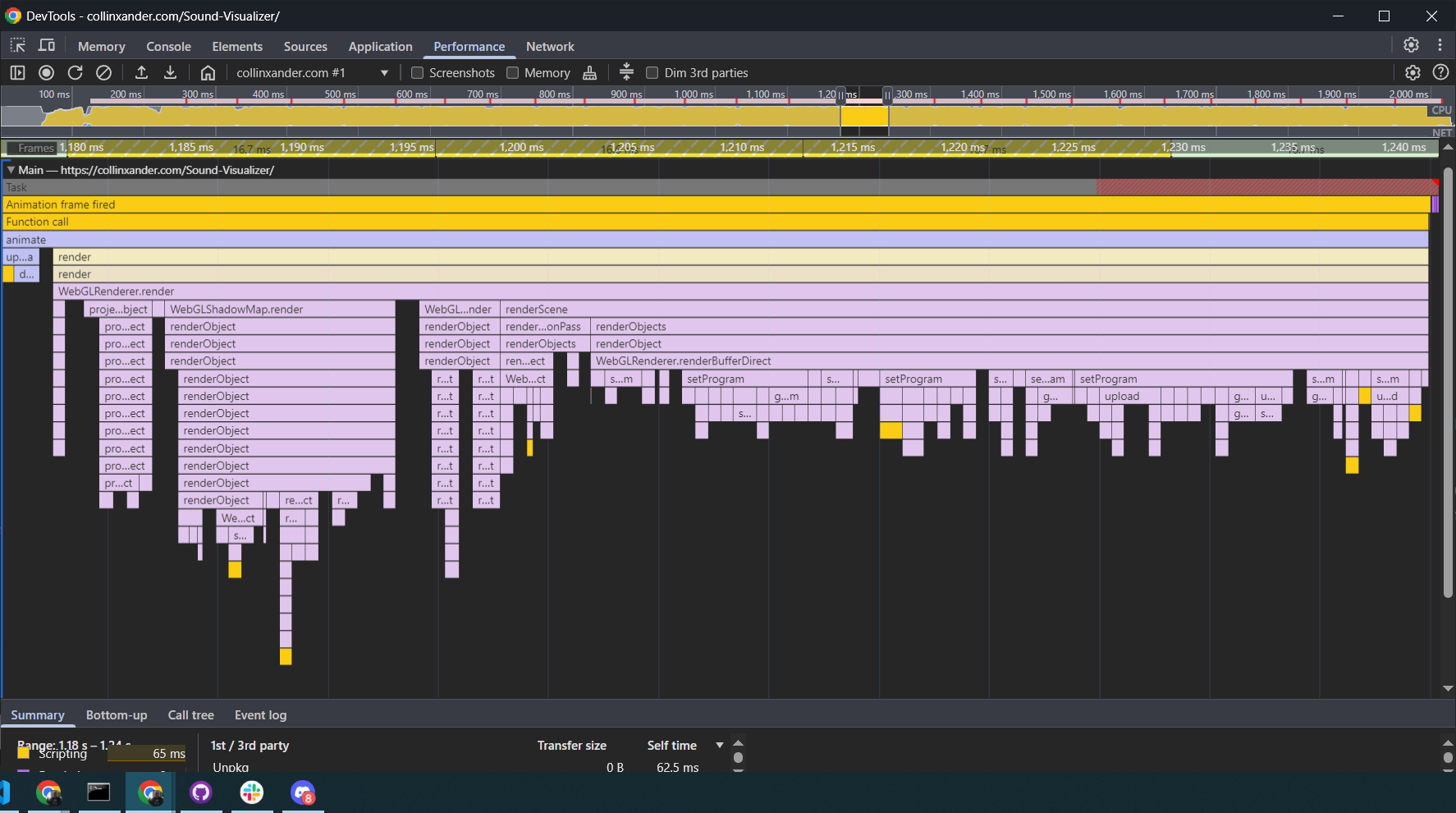Open Slack from the taskbar
1456x813 pixels.
pyautogui.click(x=252, y=792)
